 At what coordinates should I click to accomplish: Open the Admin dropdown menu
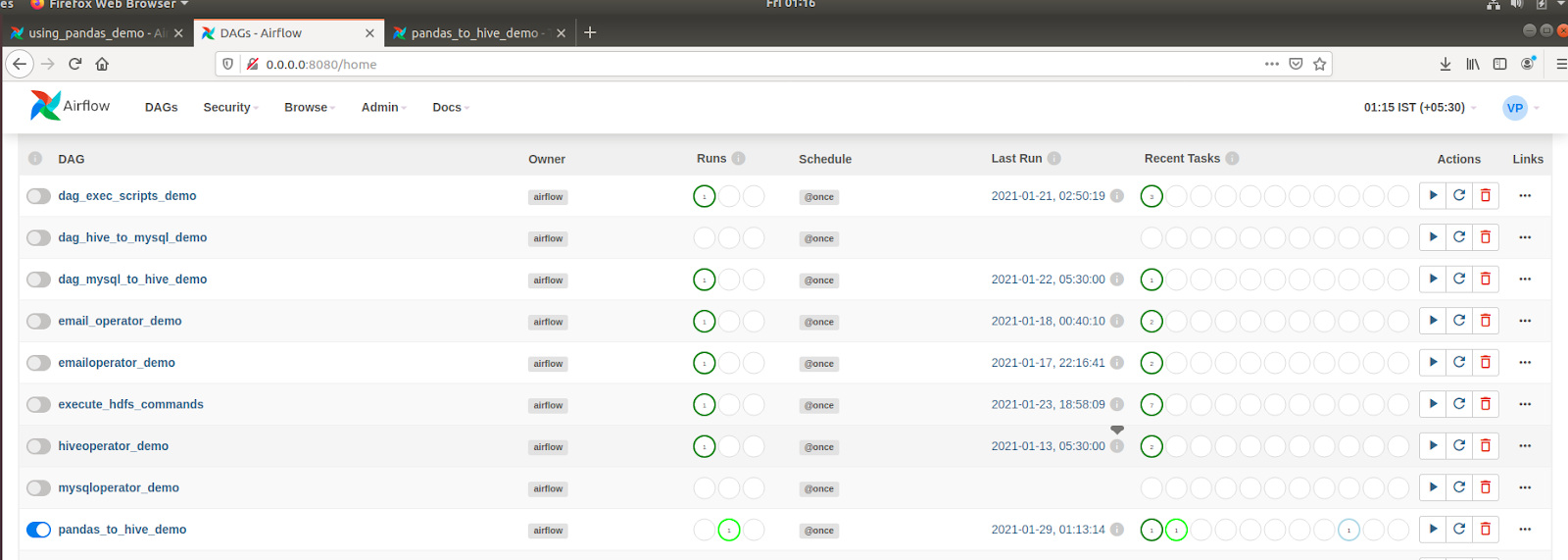coord(383,108)
